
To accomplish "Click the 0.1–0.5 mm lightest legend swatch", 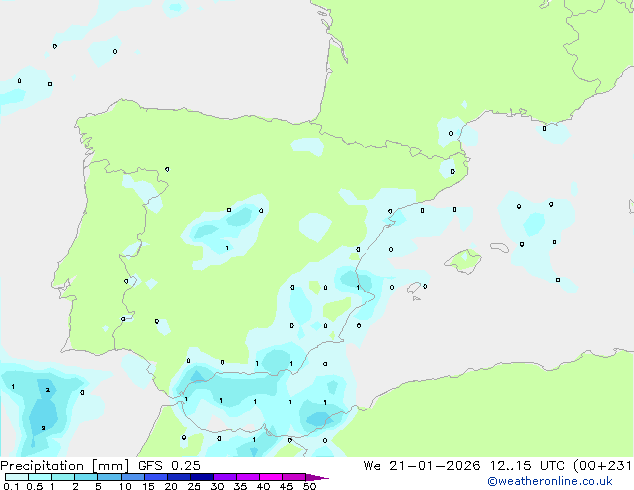I will pyautogui.click(x=17, y=477).
